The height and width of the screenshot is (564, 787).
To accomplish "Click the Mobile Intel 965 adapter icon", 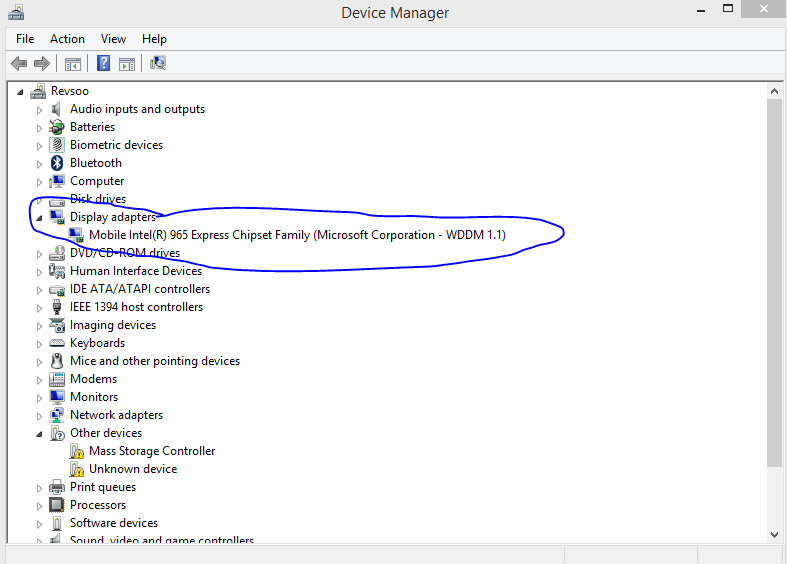I will pyautogui.click(x=76, y=235).
